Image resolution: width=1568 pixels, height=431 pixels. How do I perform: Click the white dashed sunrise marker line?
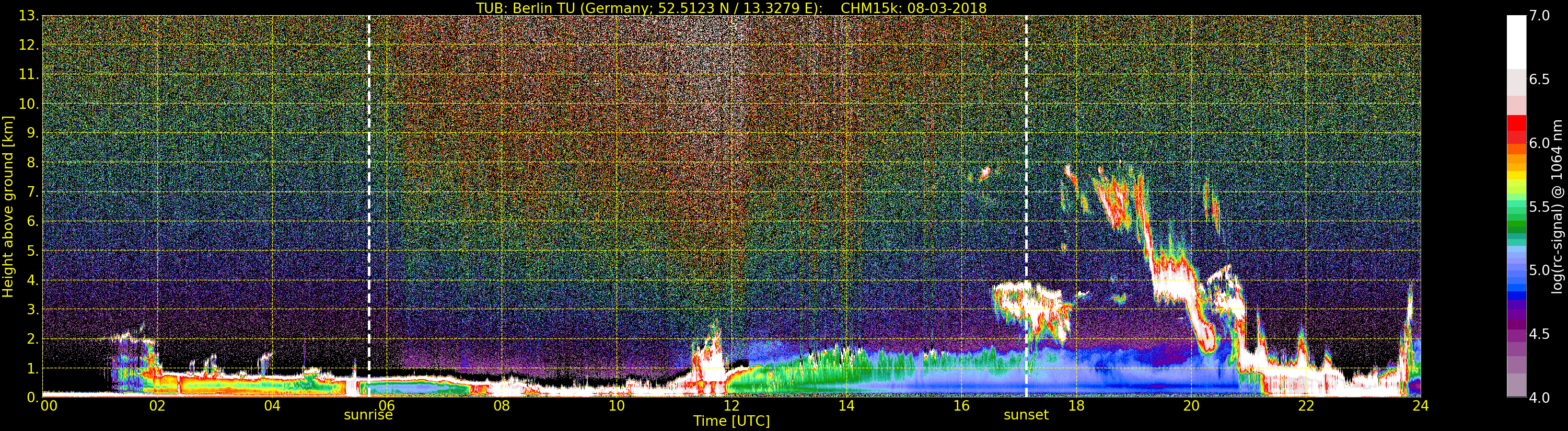coord(369,206)
